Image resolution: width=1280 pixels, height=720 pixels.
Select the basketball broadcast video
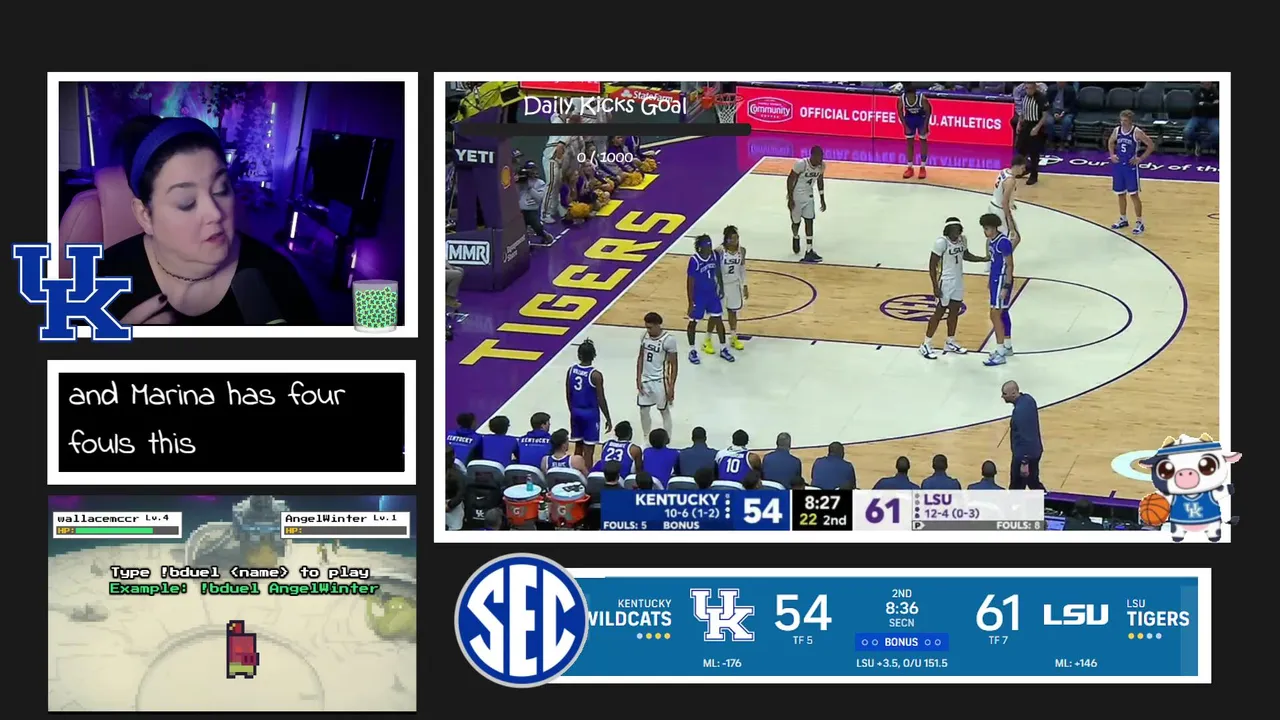click(832, 307)
